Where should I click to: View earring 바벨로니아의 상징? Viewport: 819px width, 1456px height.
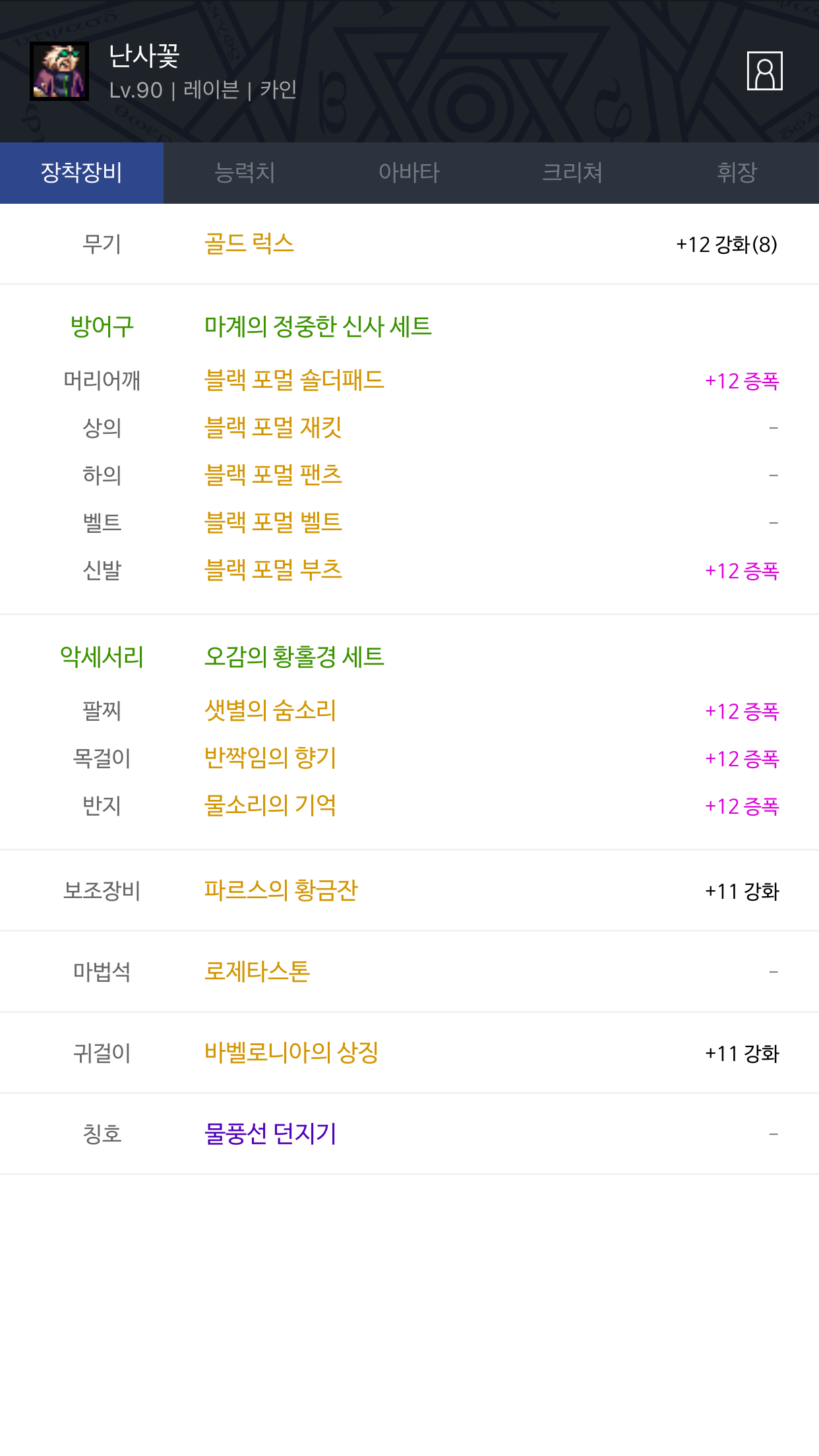tap(291, 1053)
